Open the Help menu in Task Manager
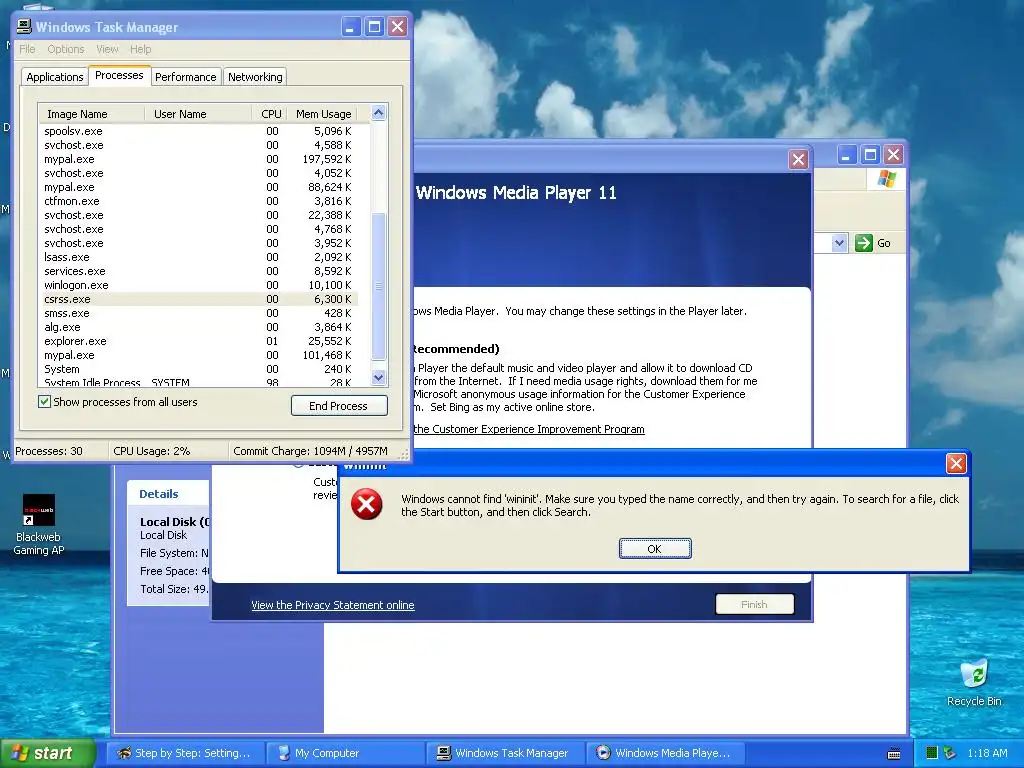1024x768 pixels. (x=140, y=49)
